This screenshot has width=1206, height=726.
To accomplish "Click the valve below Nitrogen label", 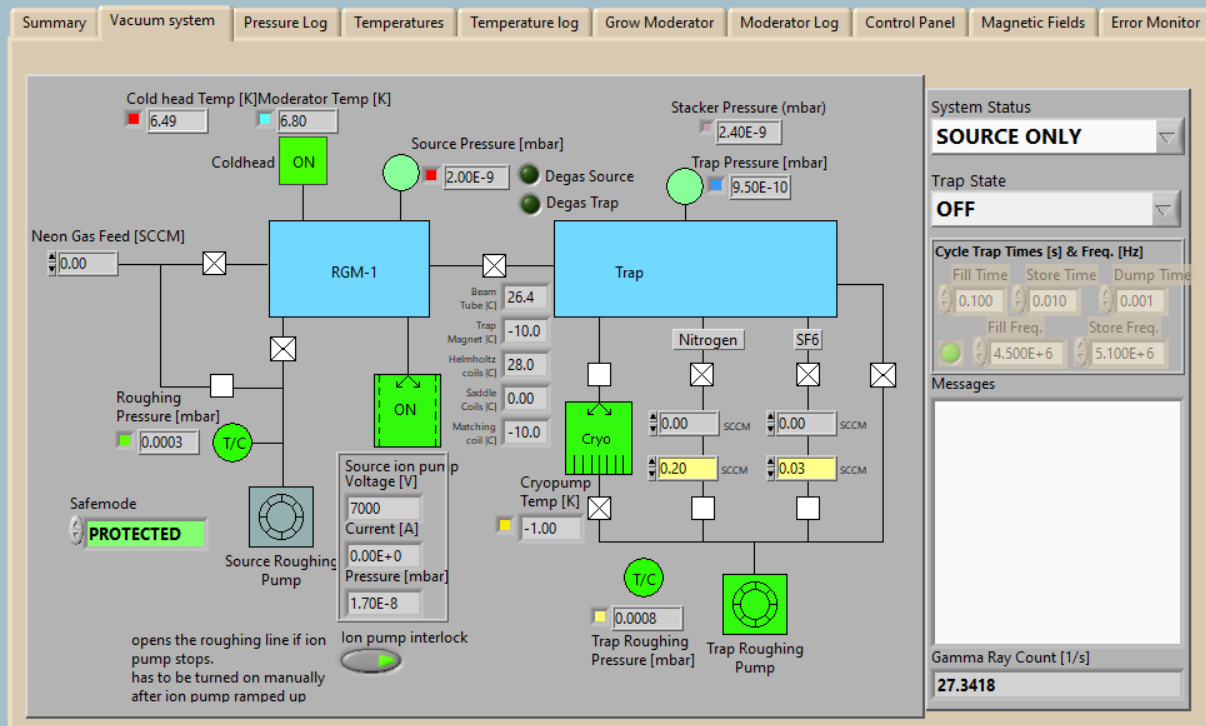I will pyautogui.click(x=702, y=375).
